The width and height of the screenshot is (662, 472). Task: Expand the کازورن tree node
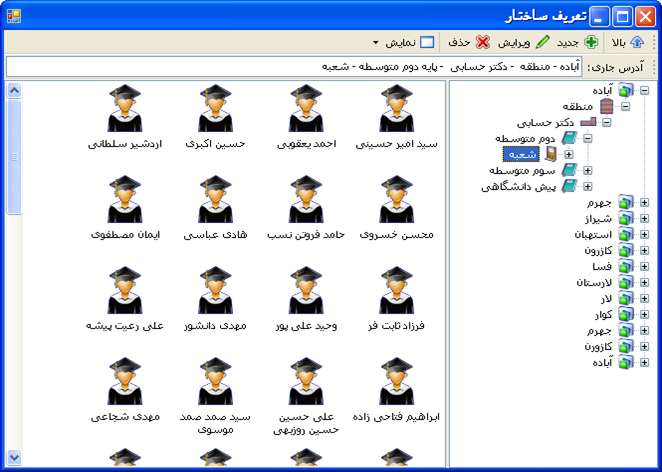(644, 347)
